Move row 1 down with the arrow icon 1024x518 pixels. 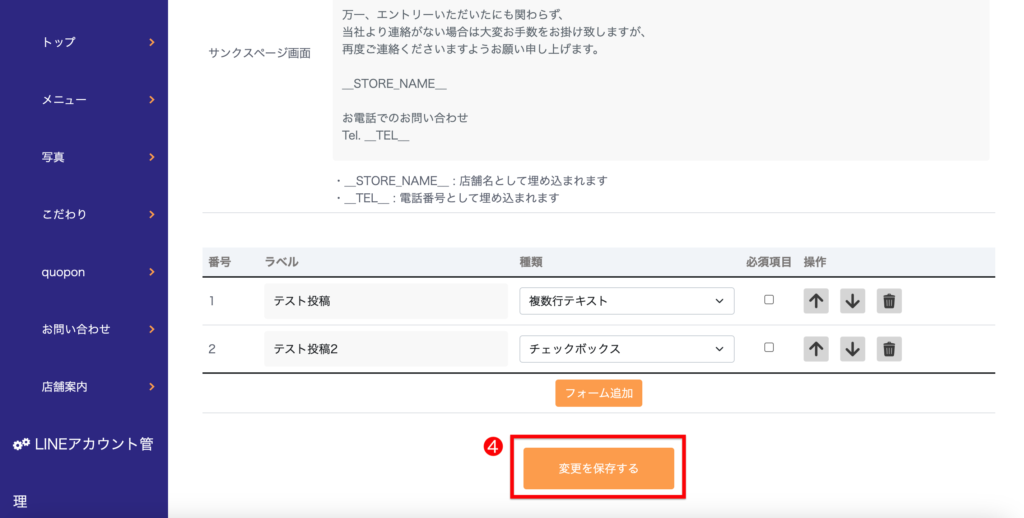pos(852,301)
